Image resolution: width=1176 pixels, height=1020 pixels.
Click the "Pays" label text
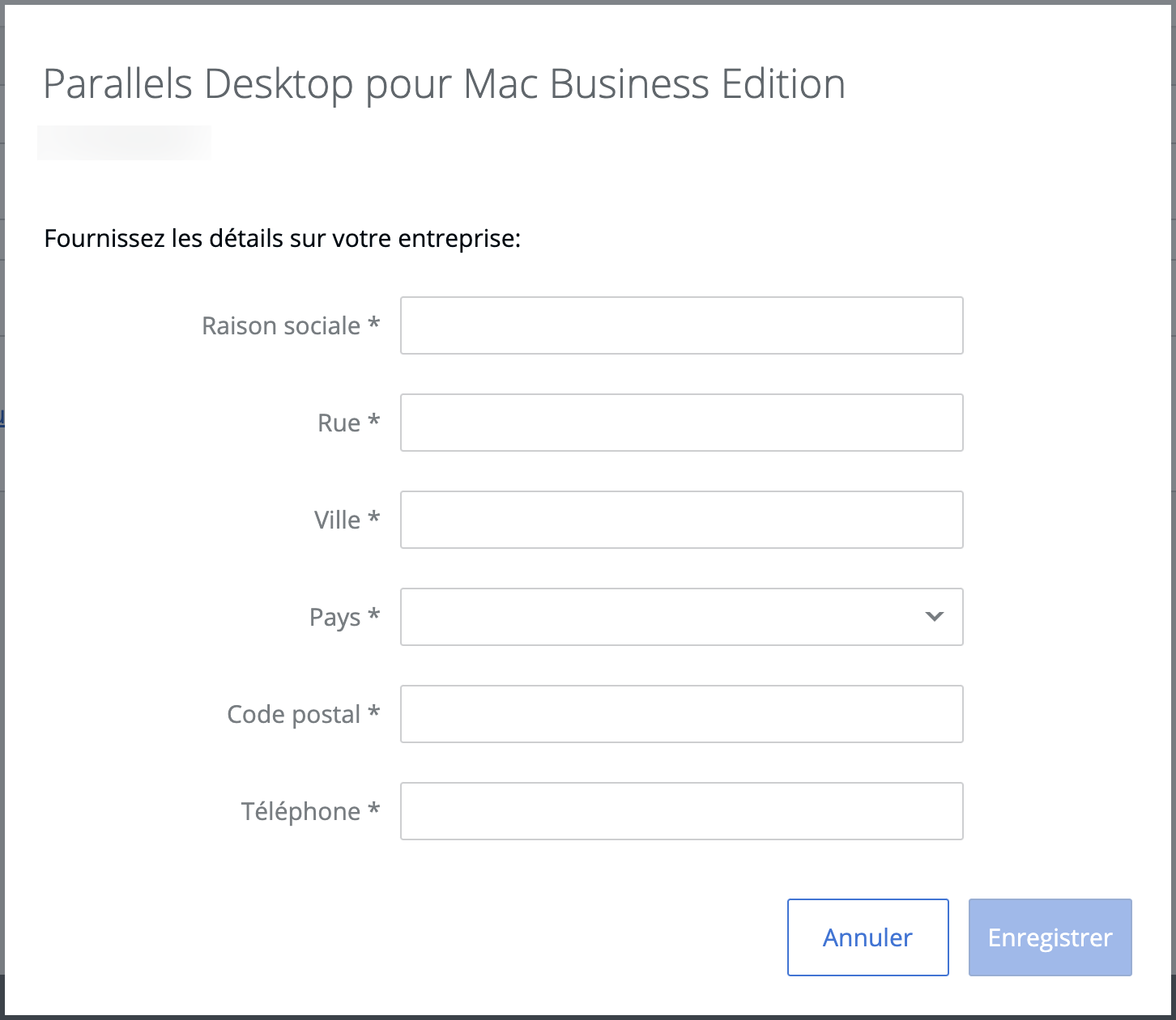click(x=334, y=618)
